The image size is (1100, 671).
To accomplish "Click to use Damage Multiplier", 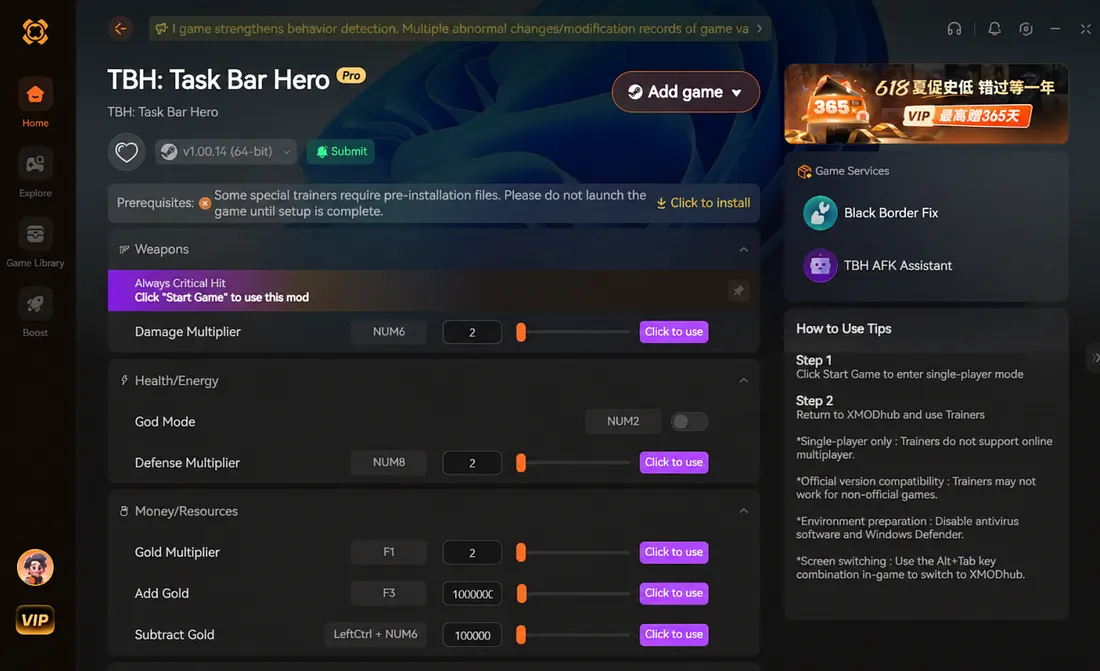I will pos(673,332).
